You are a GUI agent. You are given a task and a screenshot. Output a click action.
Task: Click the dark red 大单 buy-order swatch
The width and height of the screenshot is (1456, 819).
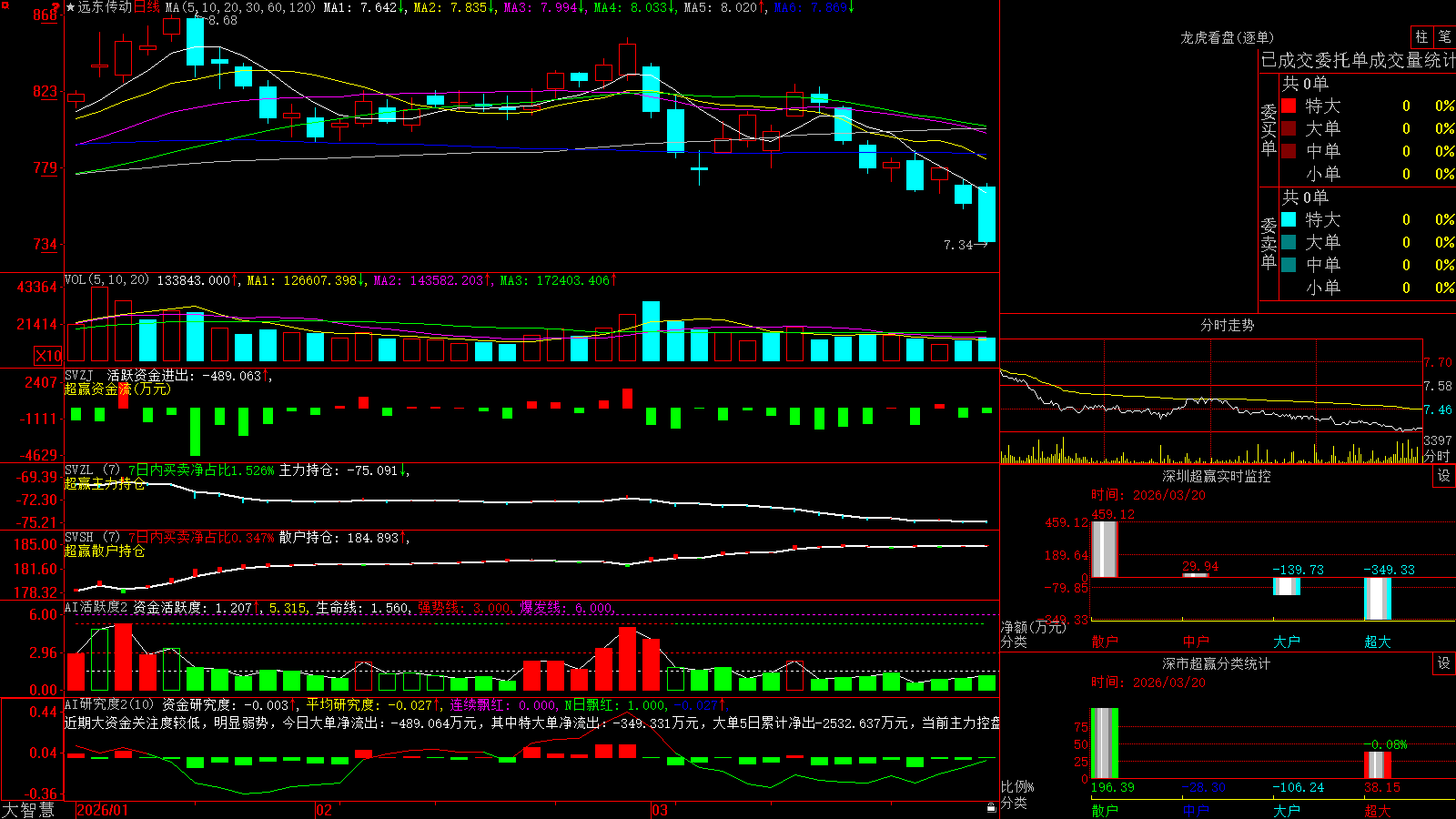click(x=1289, y=128)
